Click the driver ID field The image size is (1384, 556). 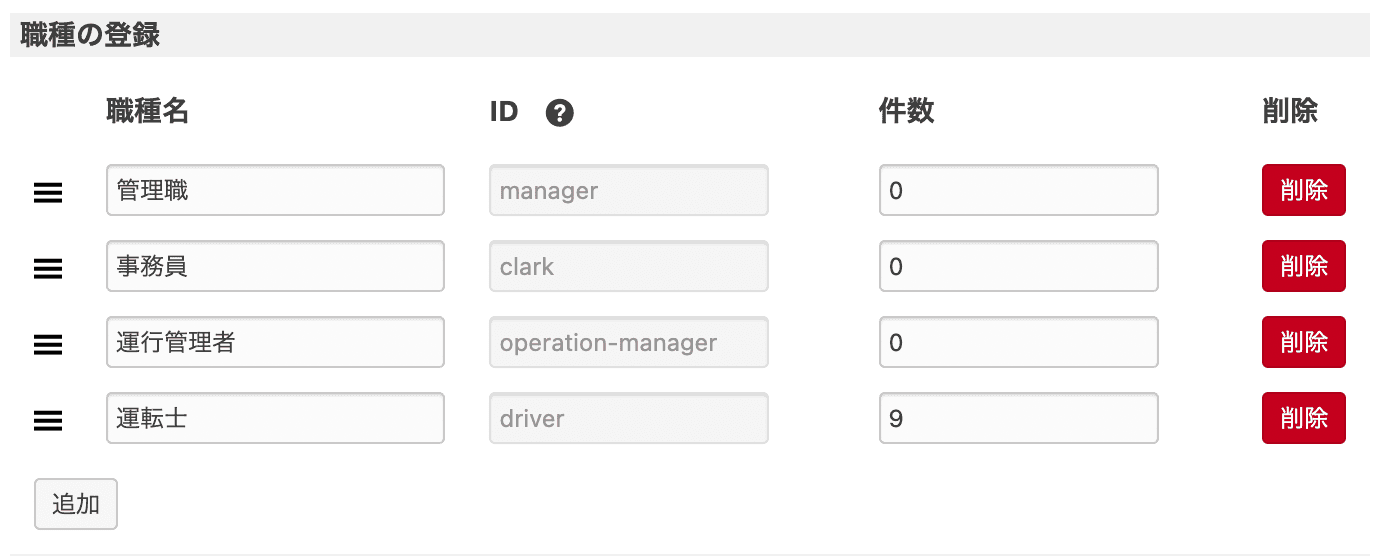click(628, 418)
